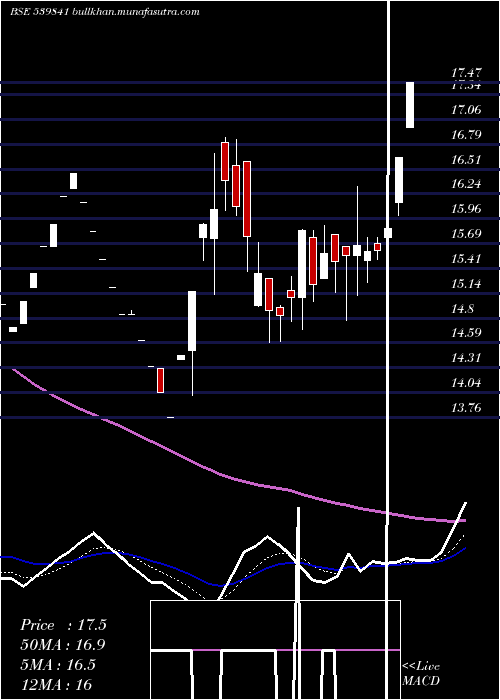Click the 'Price : 17.5' readout

coord(63,625)
